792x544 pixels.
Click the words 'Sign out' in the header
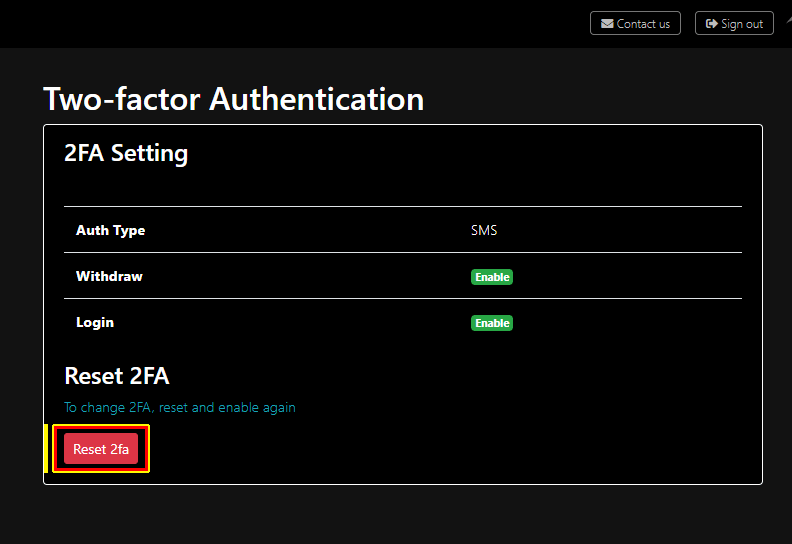coord(742,24)
